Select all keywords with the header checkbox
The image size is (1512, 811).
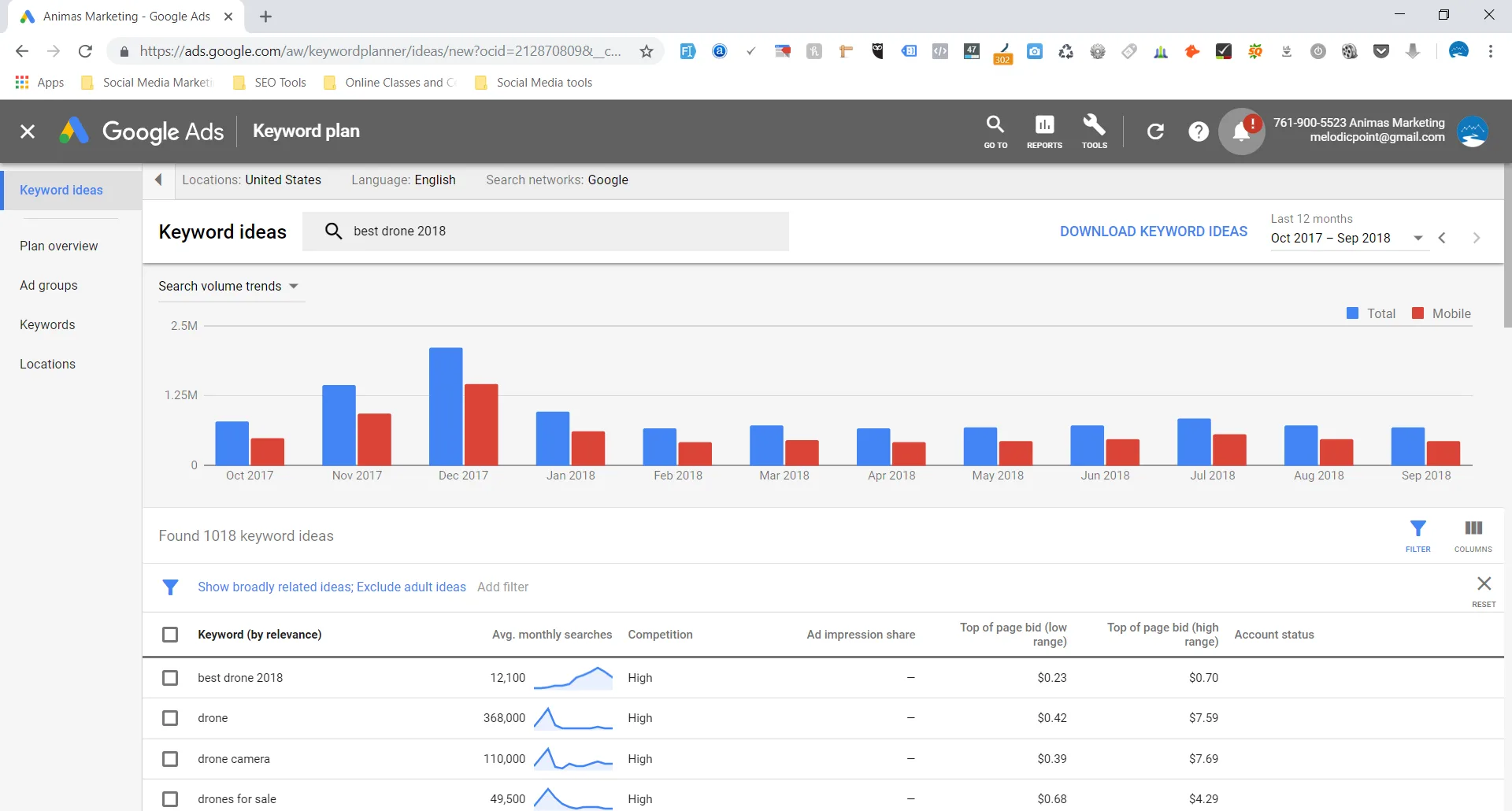click(x=170, y=635)
